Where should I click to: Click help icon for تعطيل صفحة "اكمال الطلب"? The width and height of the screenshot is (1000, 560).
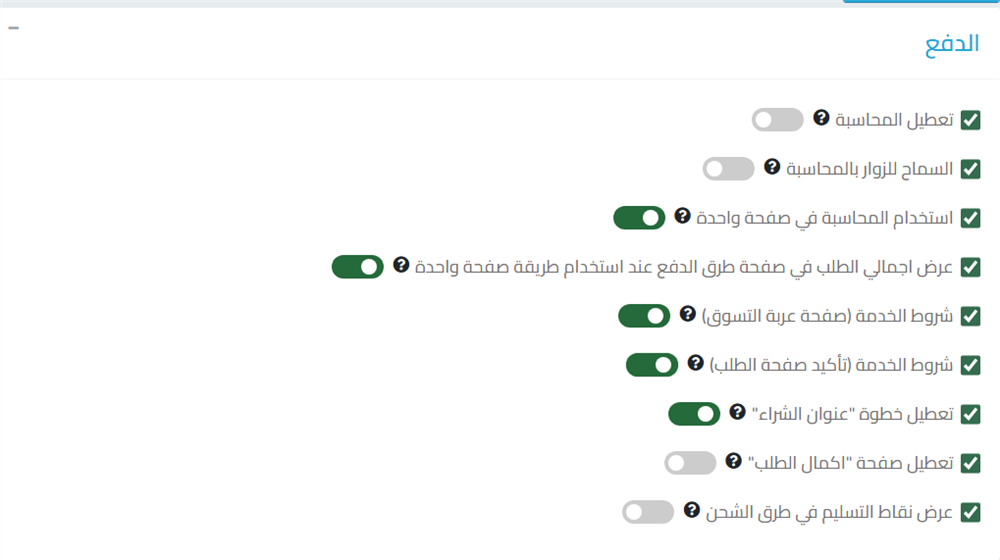(x=734, y=461)
